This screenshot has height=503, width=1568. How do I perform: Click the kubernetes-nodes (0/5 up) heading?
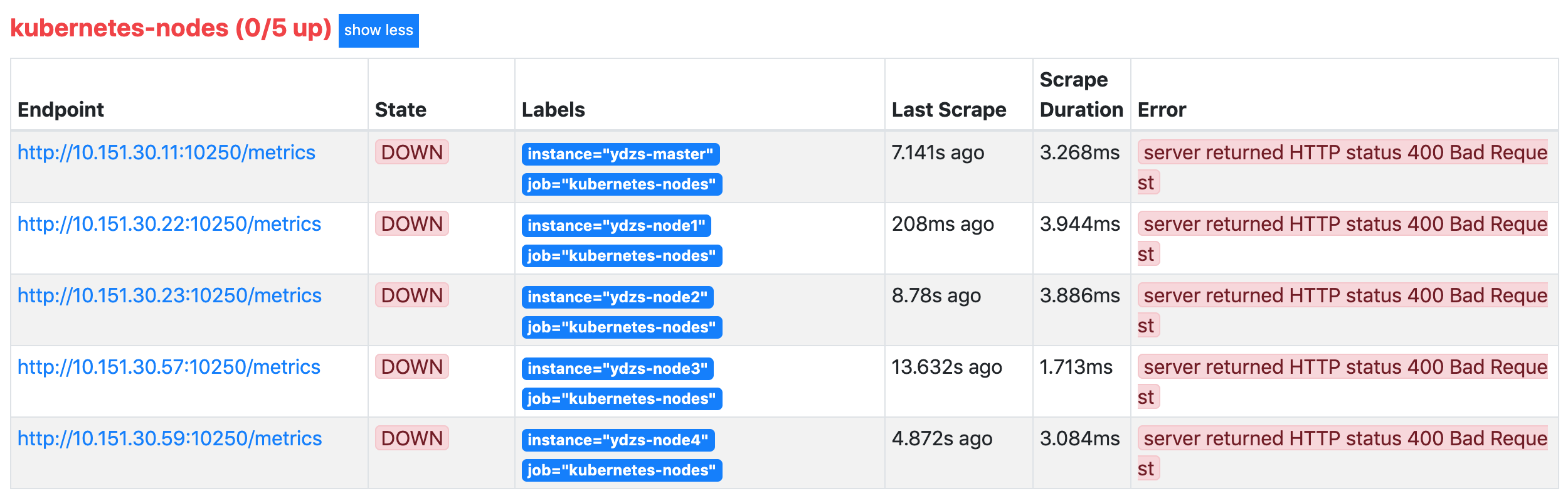(x=171, y=28)
